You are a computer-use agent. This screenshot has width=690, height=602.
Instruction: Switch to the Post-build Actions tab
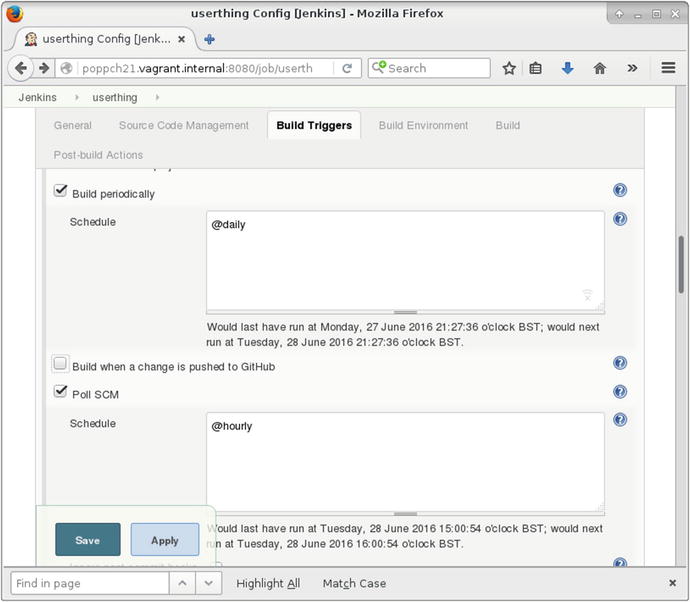[98, 155]
